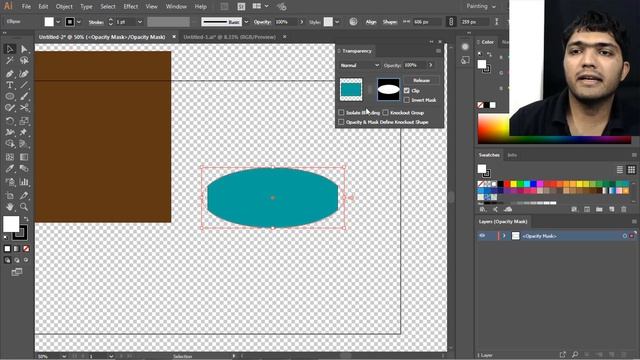Select the Hand tool
The width and height of the screenshot is (640, 360).
tap(10, 207)
